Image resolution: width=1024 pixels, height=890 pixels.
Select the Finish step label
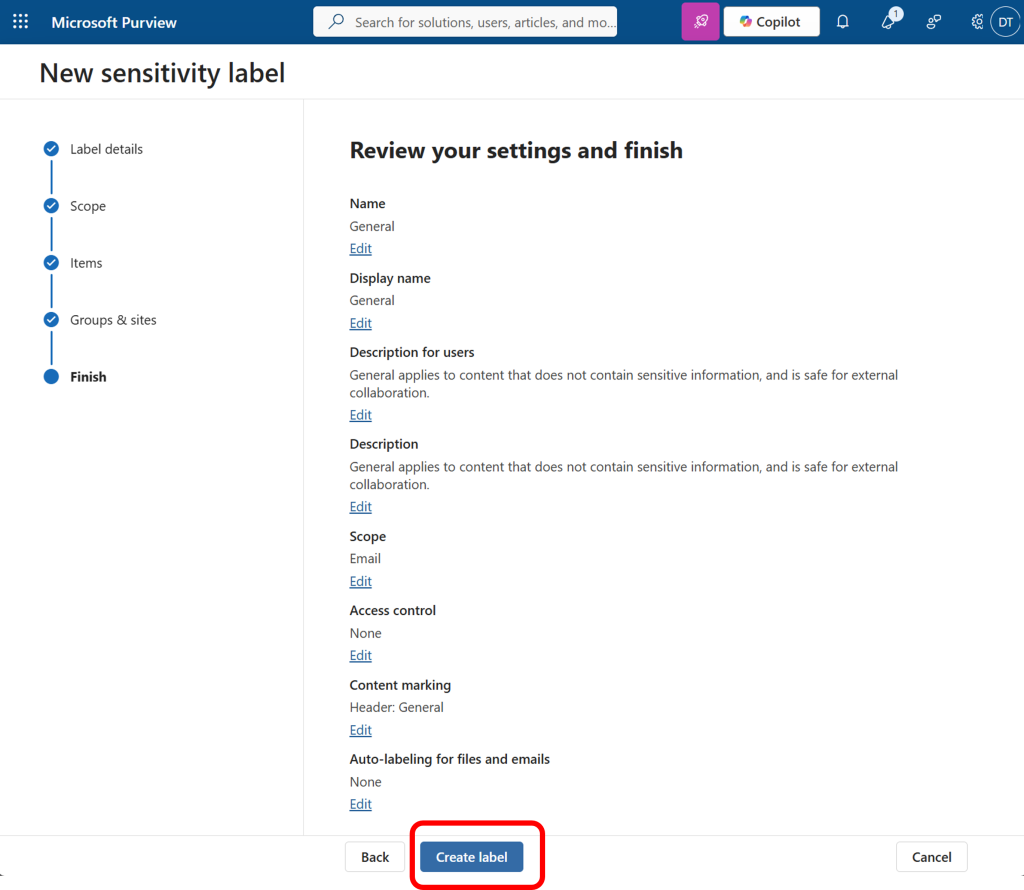tap(88, 377)
